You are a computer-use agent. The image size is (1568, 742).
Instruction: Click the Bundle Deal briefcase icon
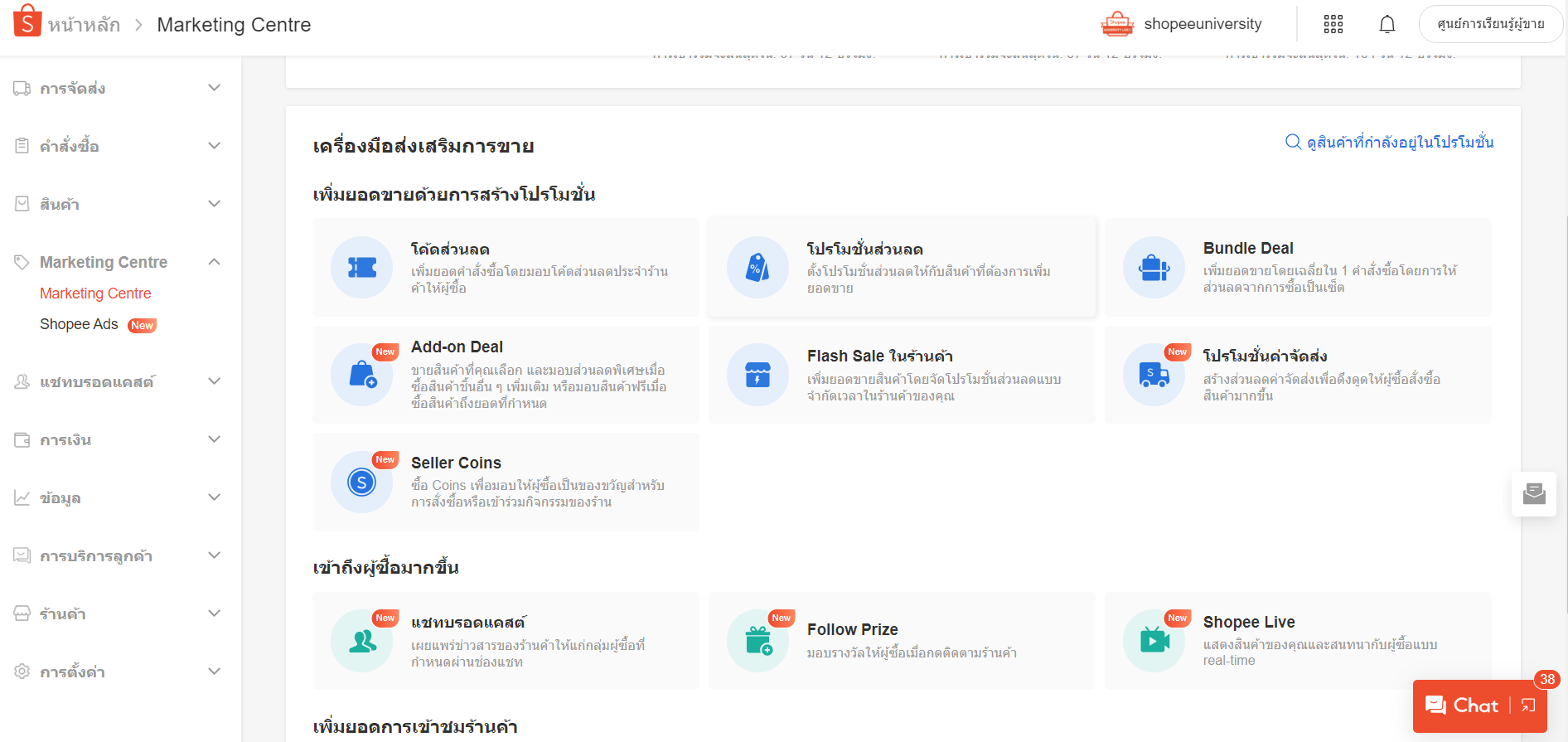pyautogui.click(x=1154, y=267)
